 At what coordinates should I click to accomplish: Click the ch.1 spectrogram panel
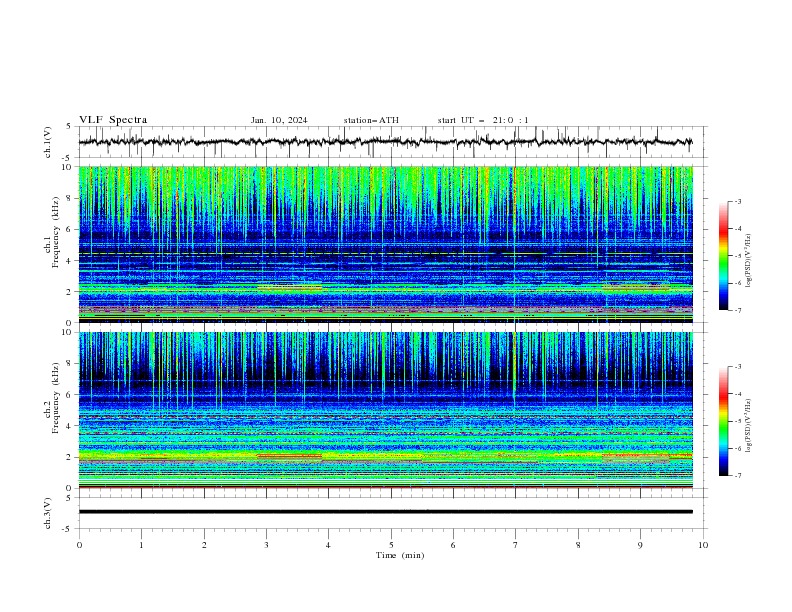386,244
